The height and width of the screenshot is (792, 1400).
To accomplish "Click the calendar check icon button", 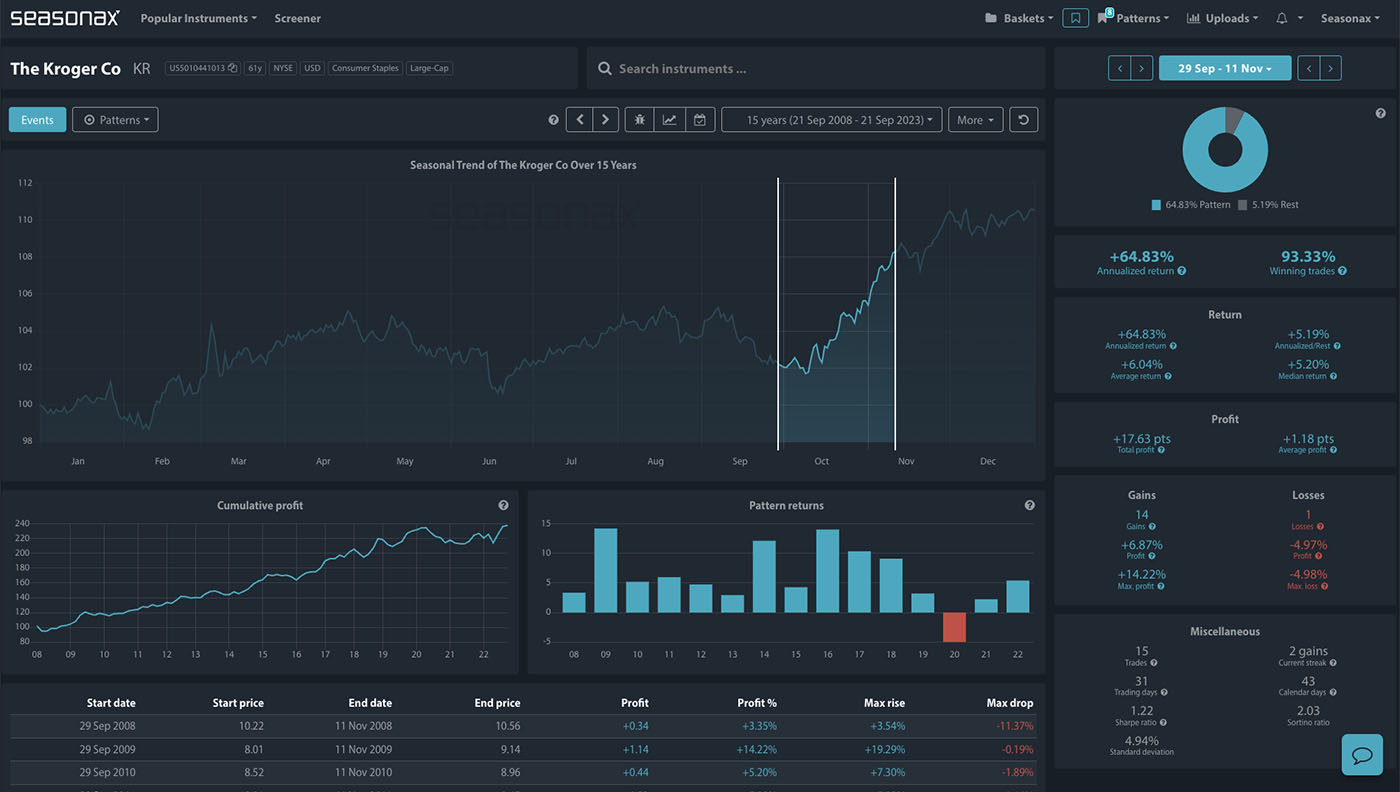I will [x=700, y=120].
